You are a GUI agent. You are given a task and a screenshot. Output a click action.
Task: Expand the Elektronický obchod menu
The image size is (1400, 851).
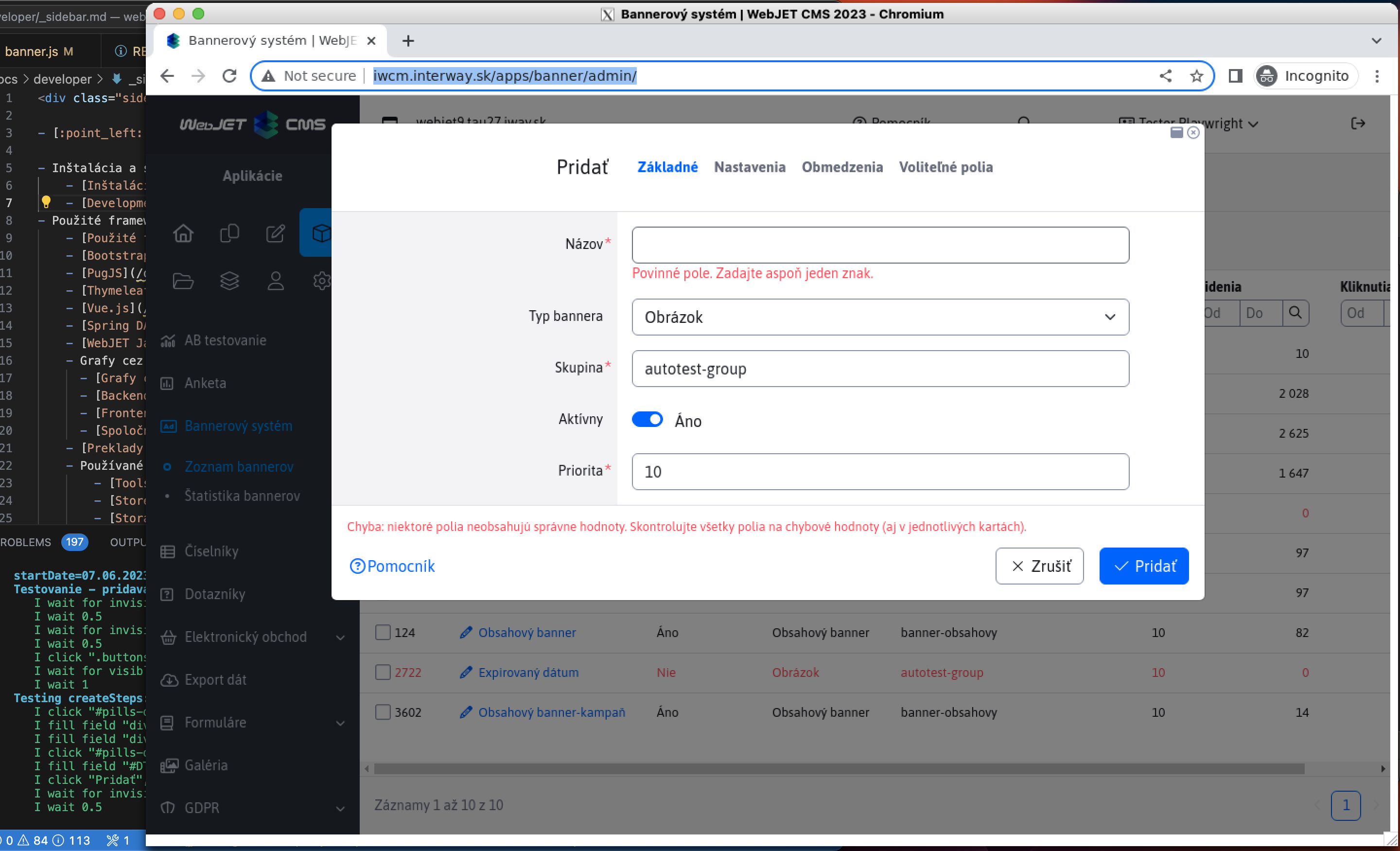340,637
